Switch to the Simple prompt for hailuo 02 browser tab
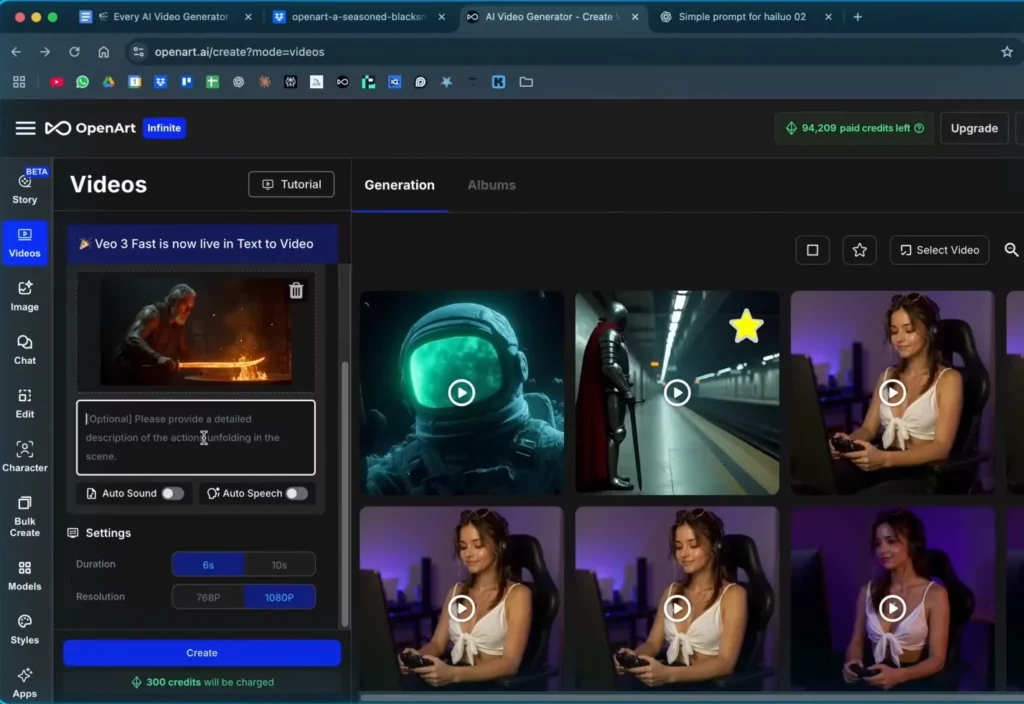 point(741,17)
